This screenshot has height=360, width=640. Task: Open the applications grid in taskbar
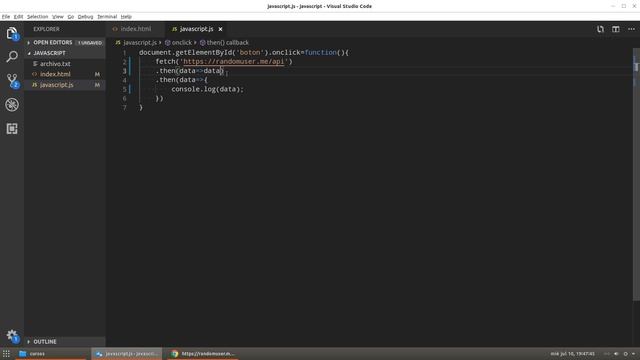[x=6, y=353]
